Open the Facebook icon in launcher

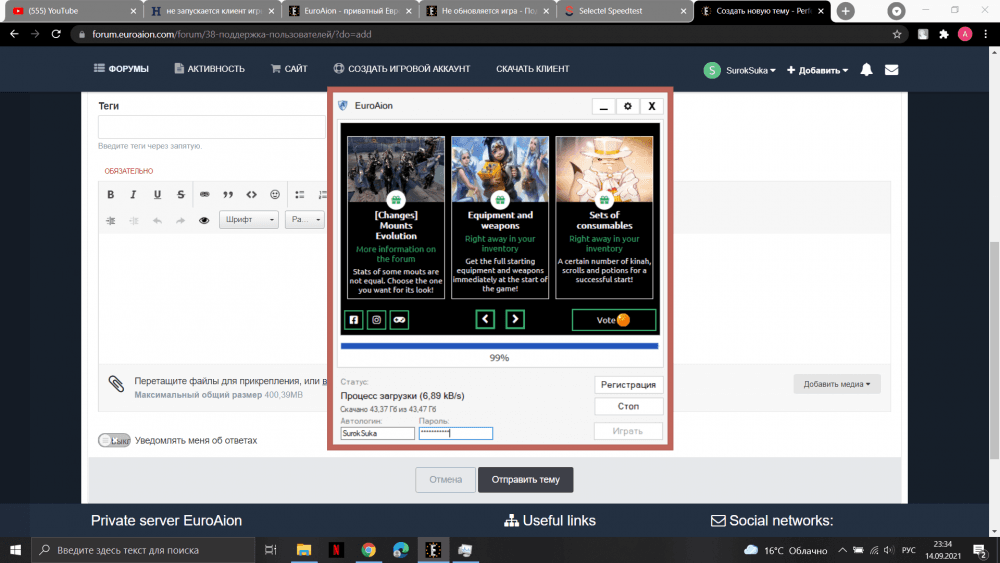coord(353,320)
